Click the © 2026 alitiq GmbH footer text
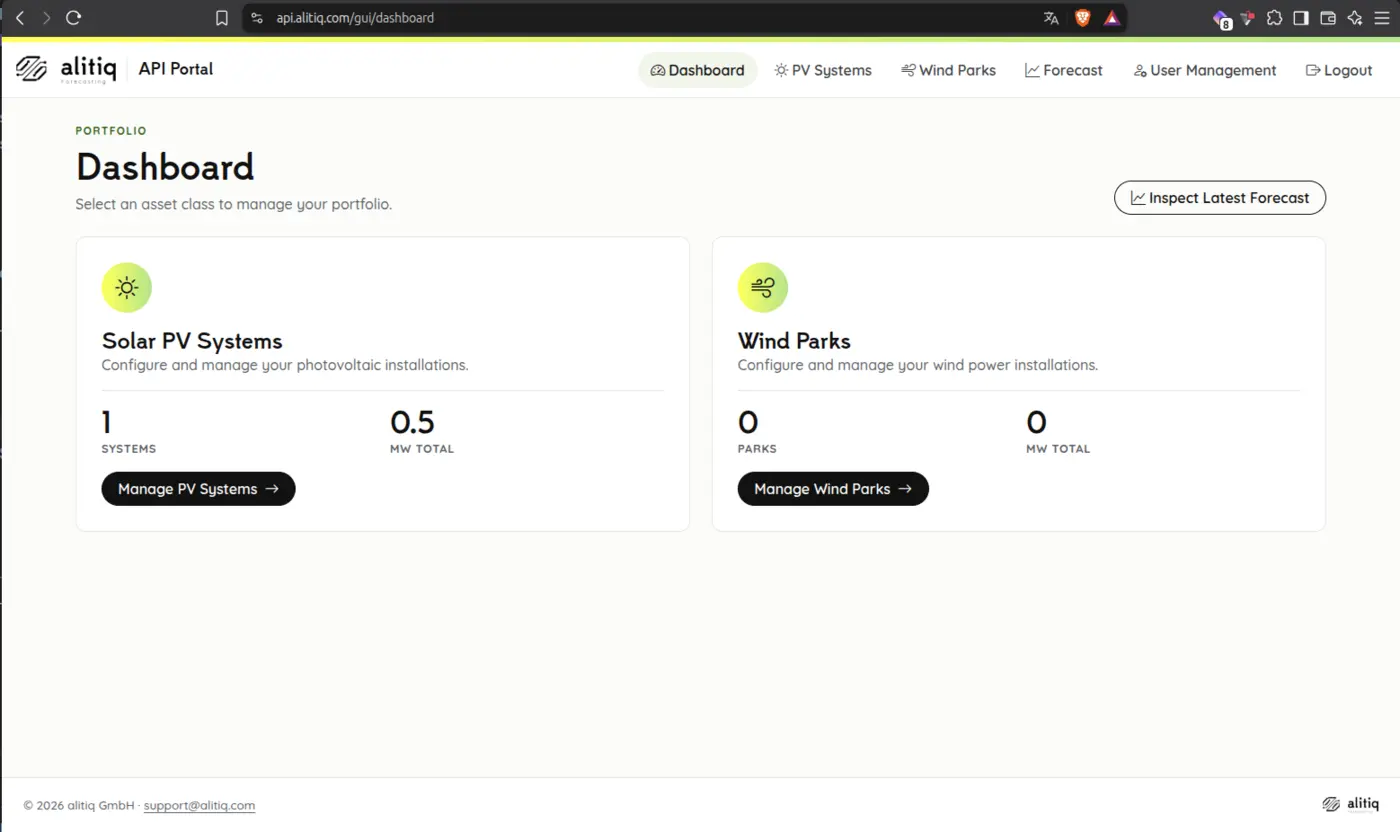 pyautogui.click(x=79, y=805)
